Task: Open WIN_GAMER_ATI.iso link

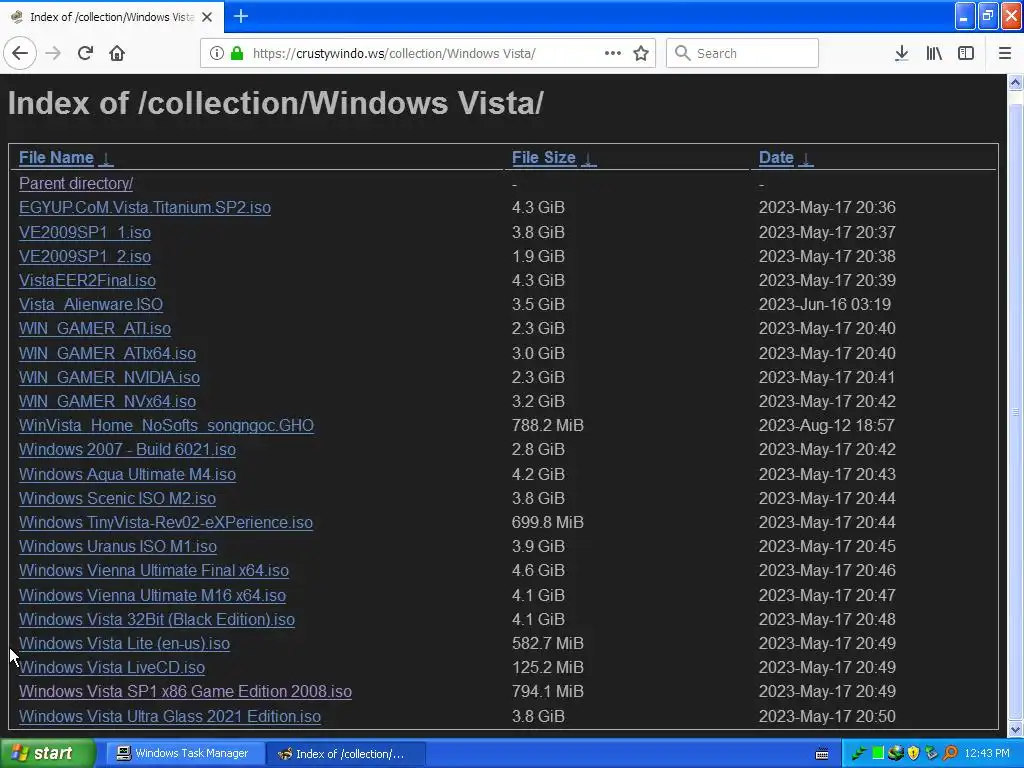Action: pyautogui.click(x=95, y=328)
